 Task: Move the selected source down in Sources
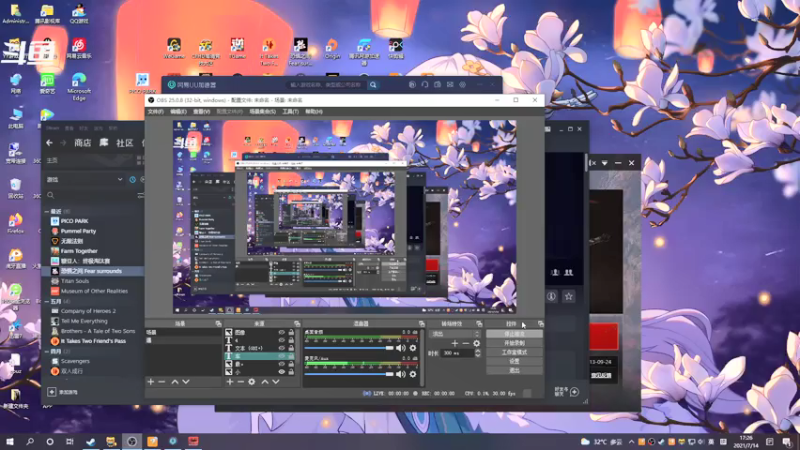pyautogui.click(x=276, y=382)
